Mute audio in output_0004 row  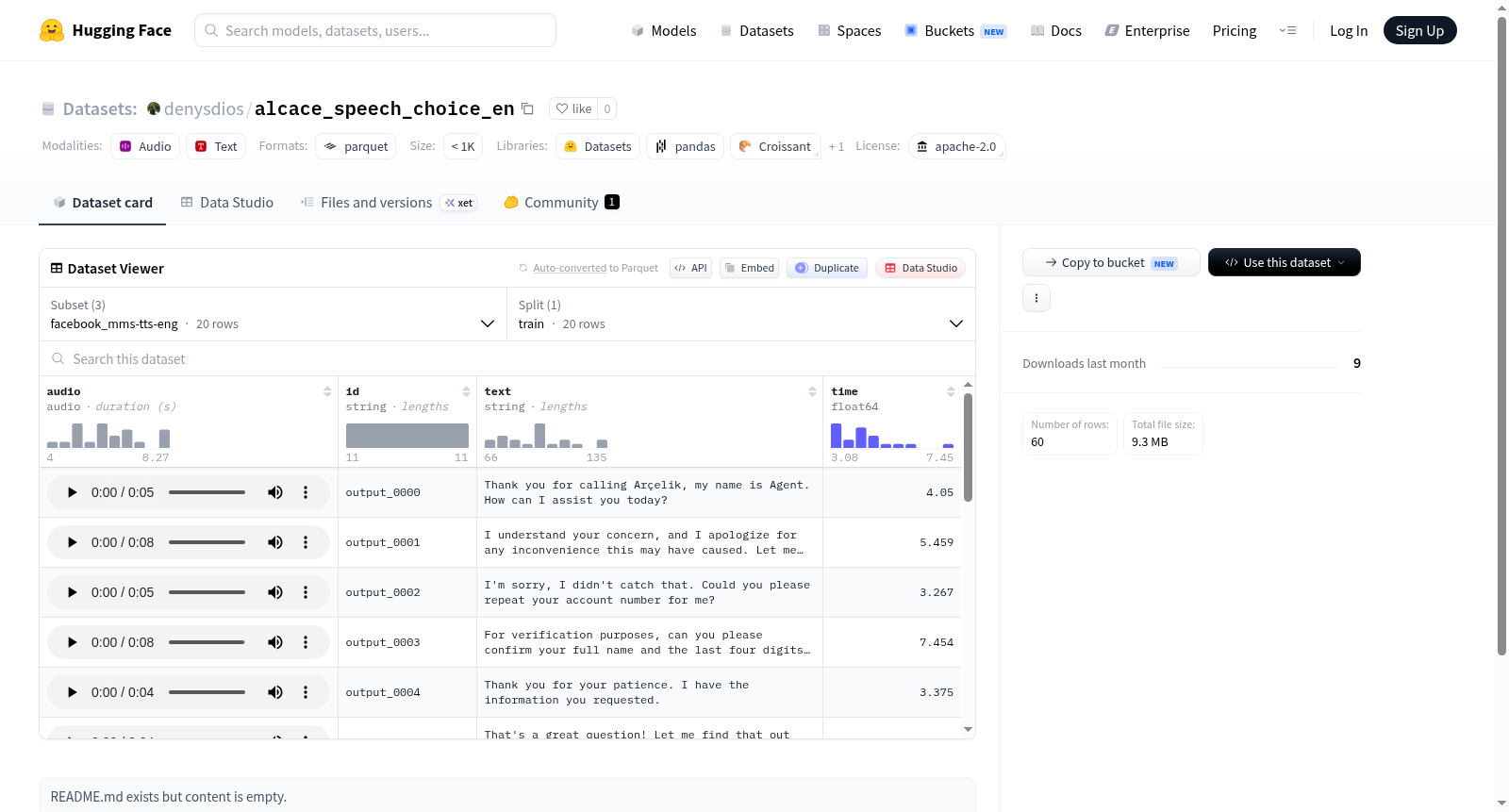pos(275,692)
